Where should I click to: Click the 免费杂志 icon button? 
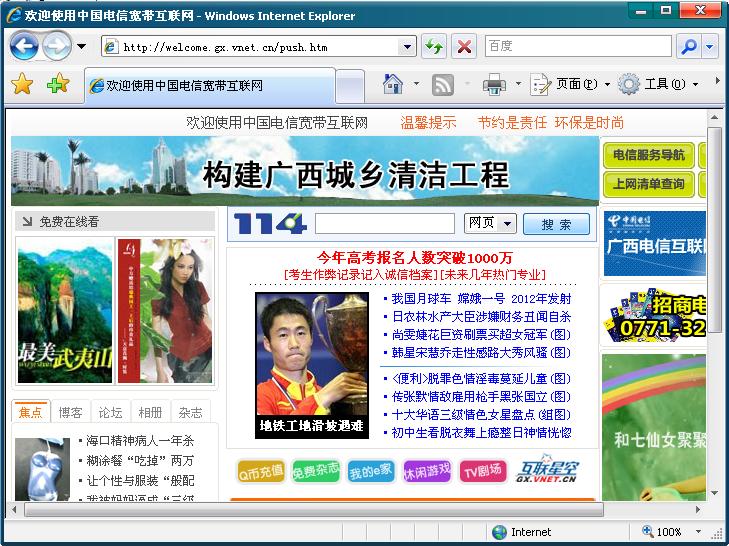tap(316, 472)
